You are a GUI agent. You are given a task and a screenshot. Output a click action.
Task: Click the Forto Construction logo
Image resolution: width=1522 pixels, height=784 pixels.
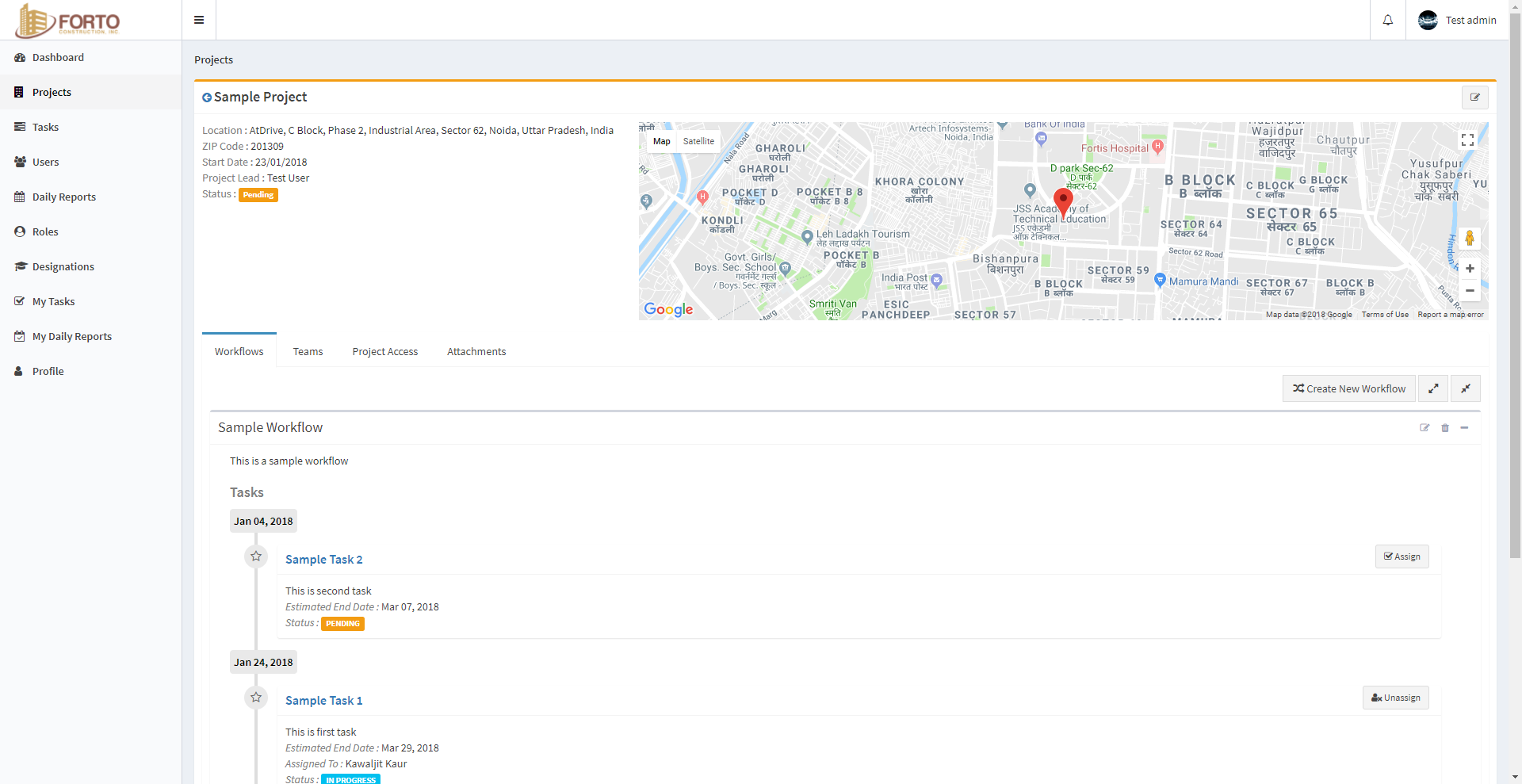coord(67,21)
